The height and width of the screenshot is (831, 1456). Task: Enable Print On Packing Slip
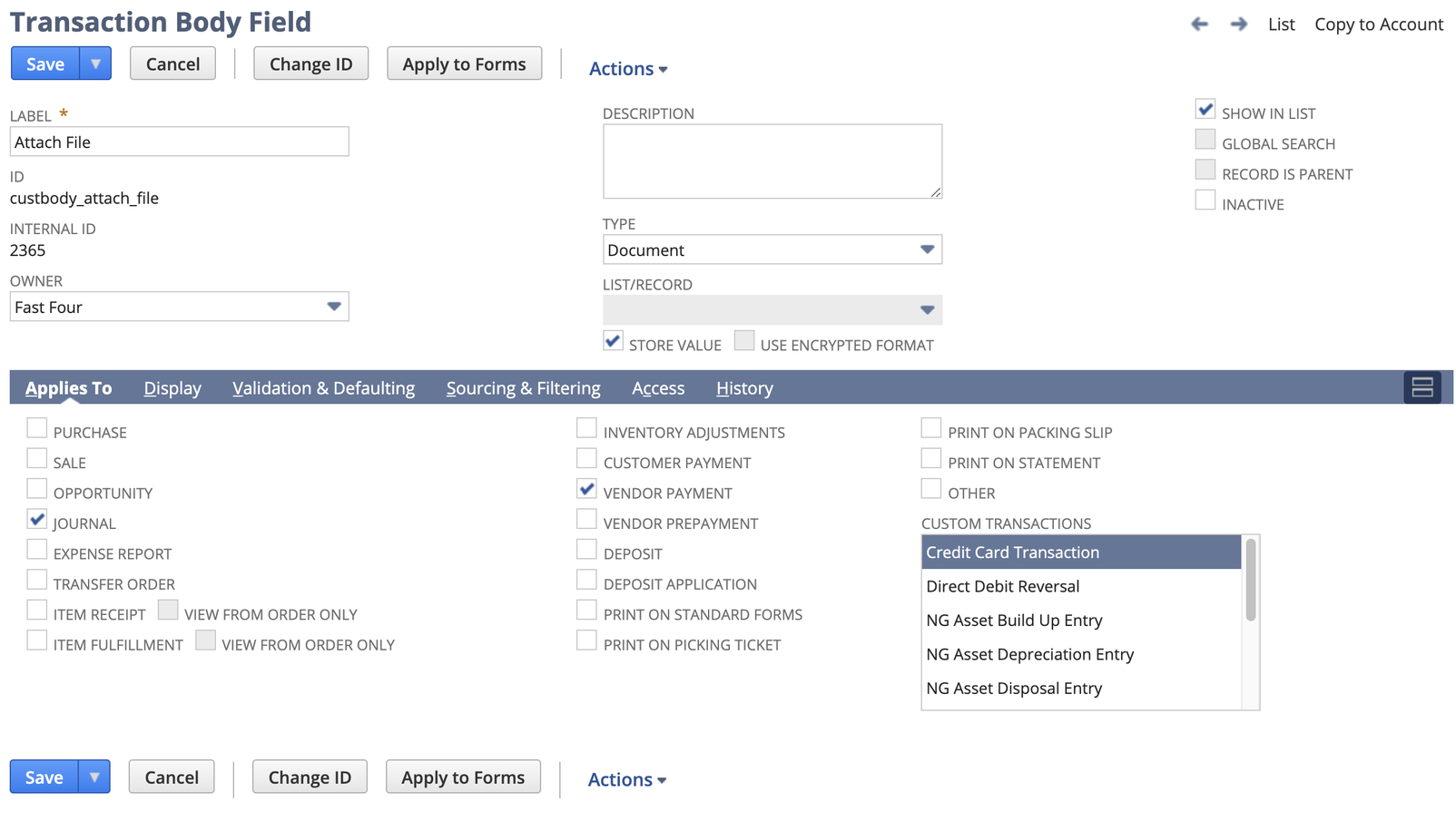coord(931,428)
